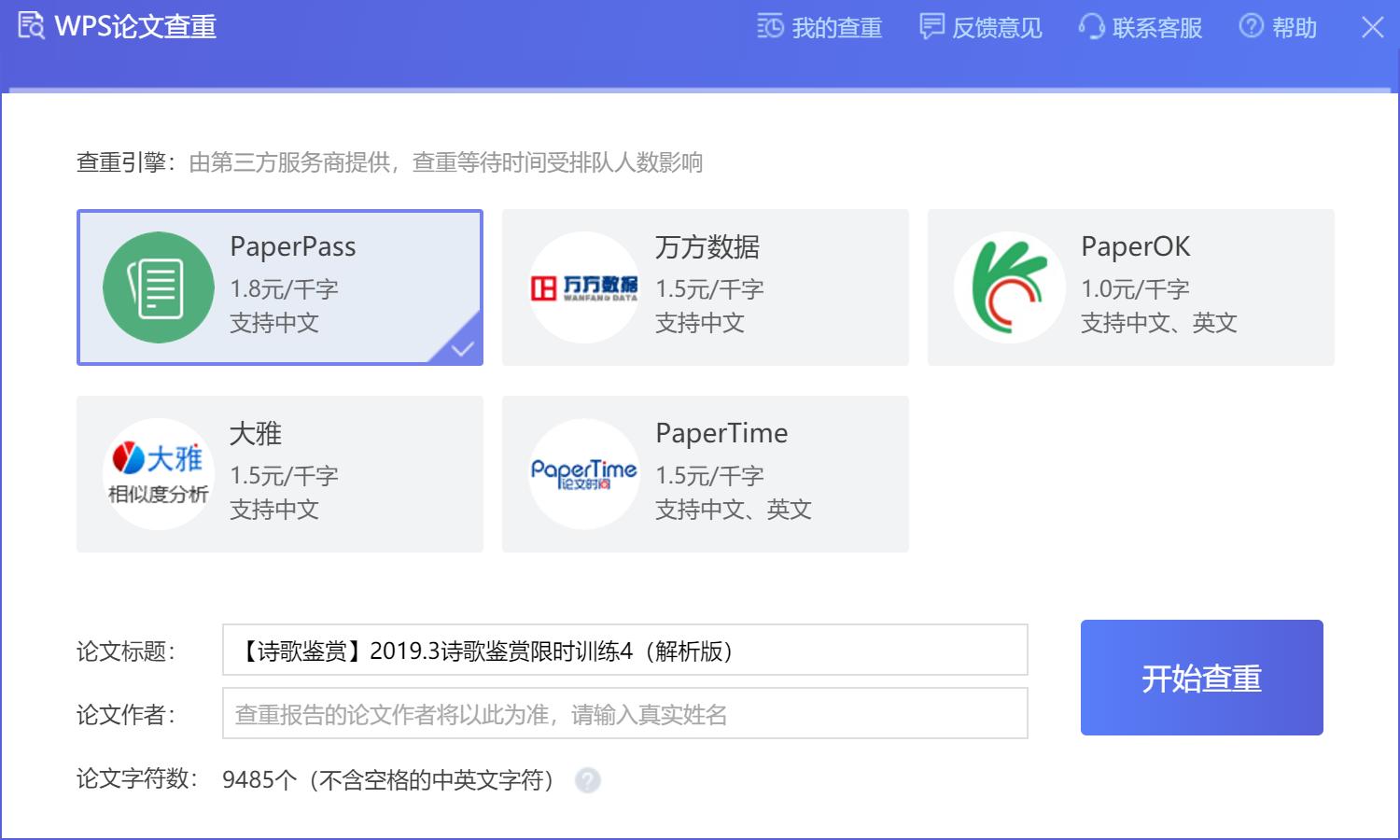1400x840 pixels.
Task: Open 我的查重 from the top menu
Action: 819,27
